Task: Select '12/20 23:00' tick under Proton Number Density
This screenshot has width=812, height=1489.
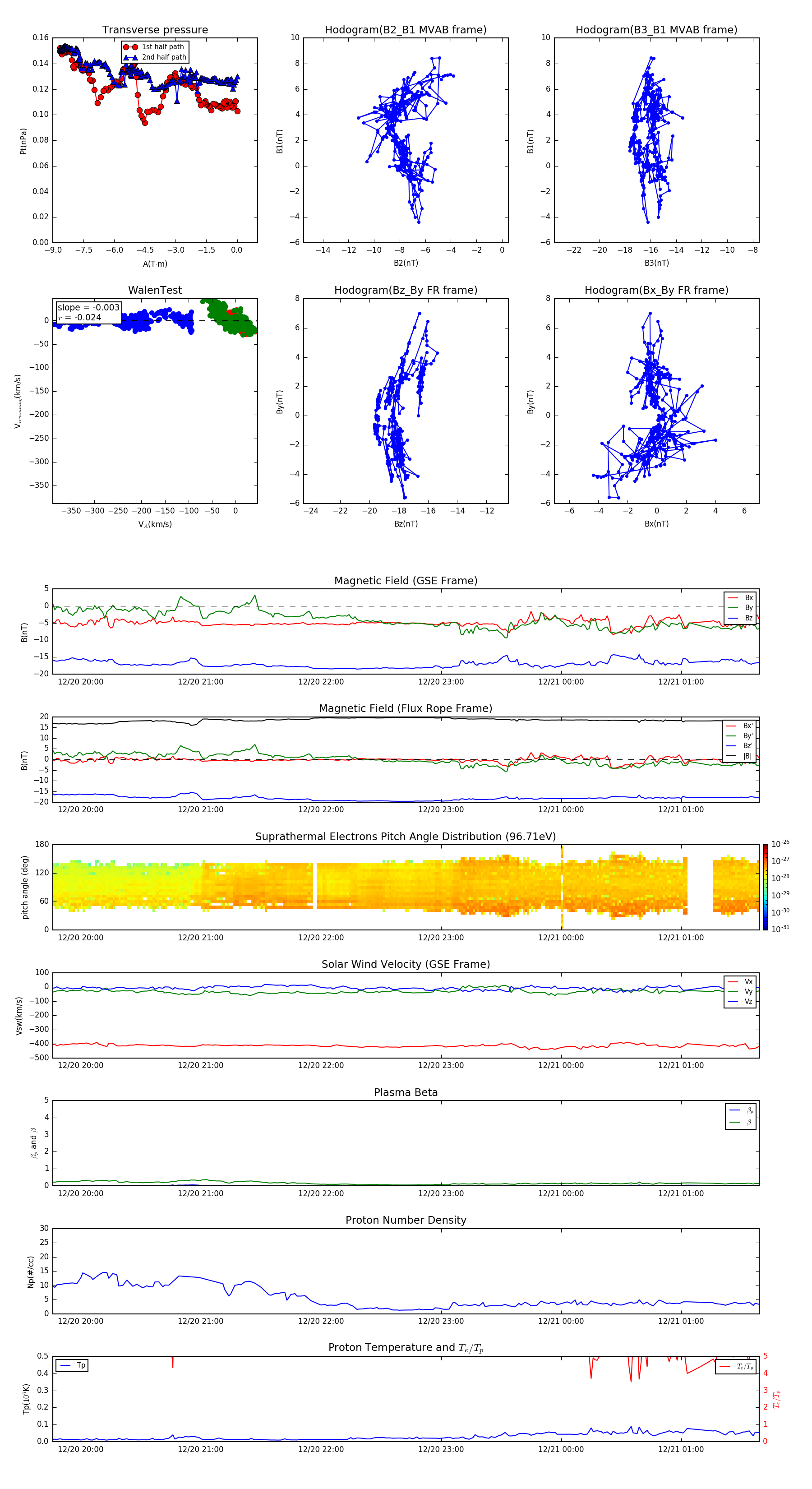Action: tap(441, 1321)
